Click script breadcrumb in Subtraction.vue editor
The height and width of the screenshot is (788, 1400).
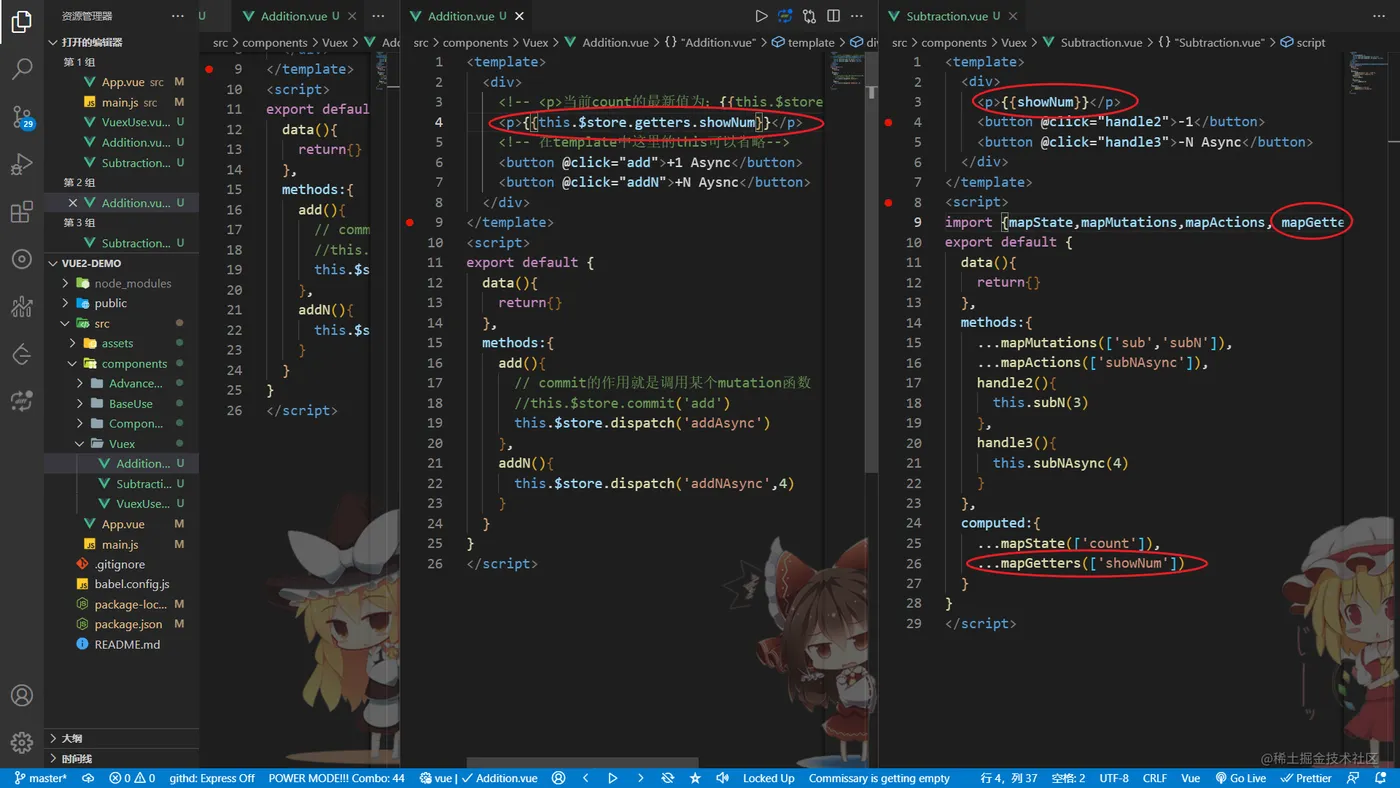click(x=1302, y=42)
